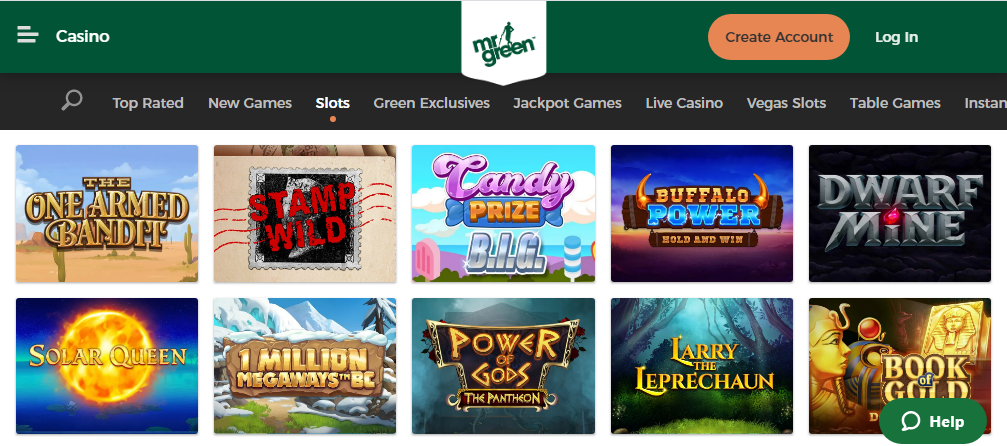The height and width of the screenshot is (446, 1007).
Task: Launch the Dwarf Mine slot
Action: point(900,213)
